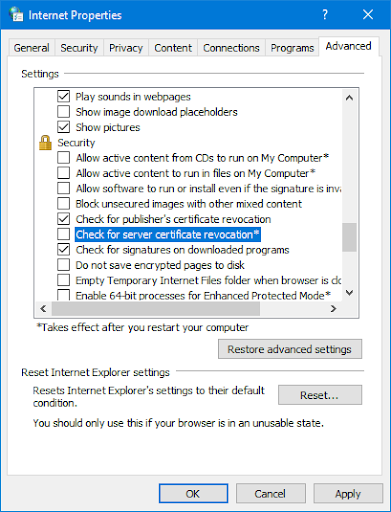The height and width of the screenshot is (512, 391).
Task: Switch to the Security tab
Action: (x=79, y=48)
